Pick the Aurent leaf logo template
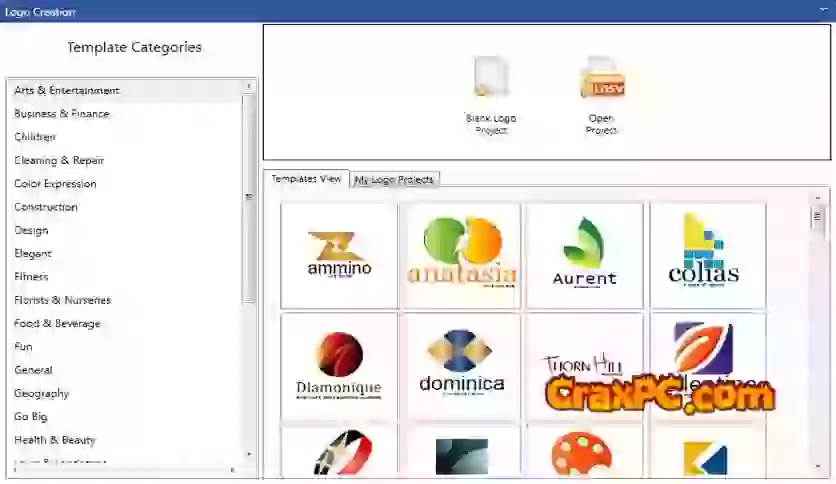 coord(584,254)
